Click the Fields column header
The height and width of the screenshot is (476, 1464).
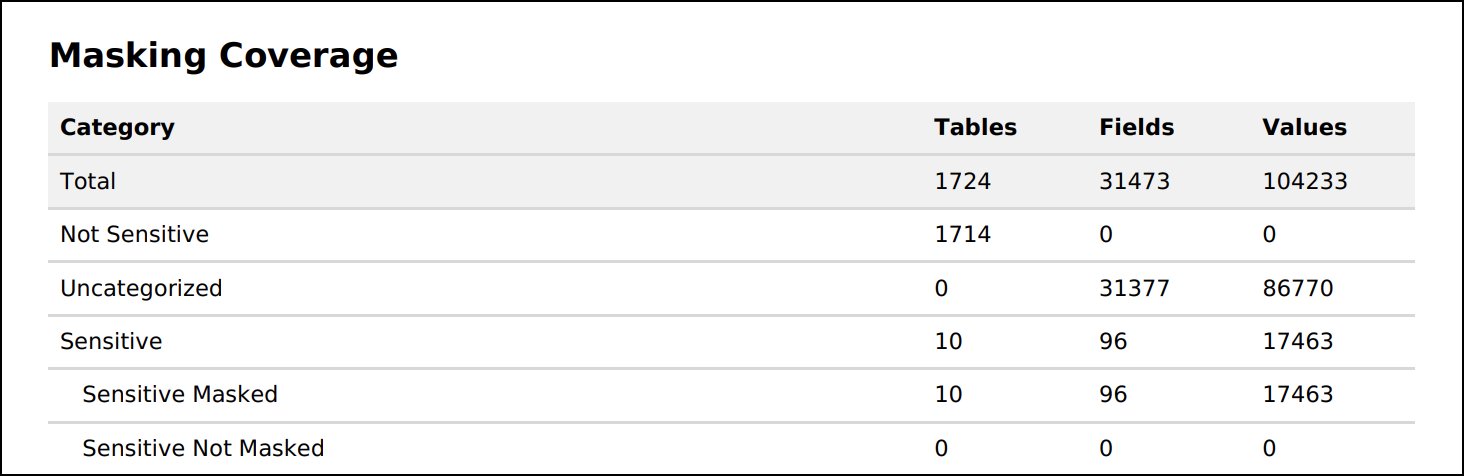point(1136,128)
